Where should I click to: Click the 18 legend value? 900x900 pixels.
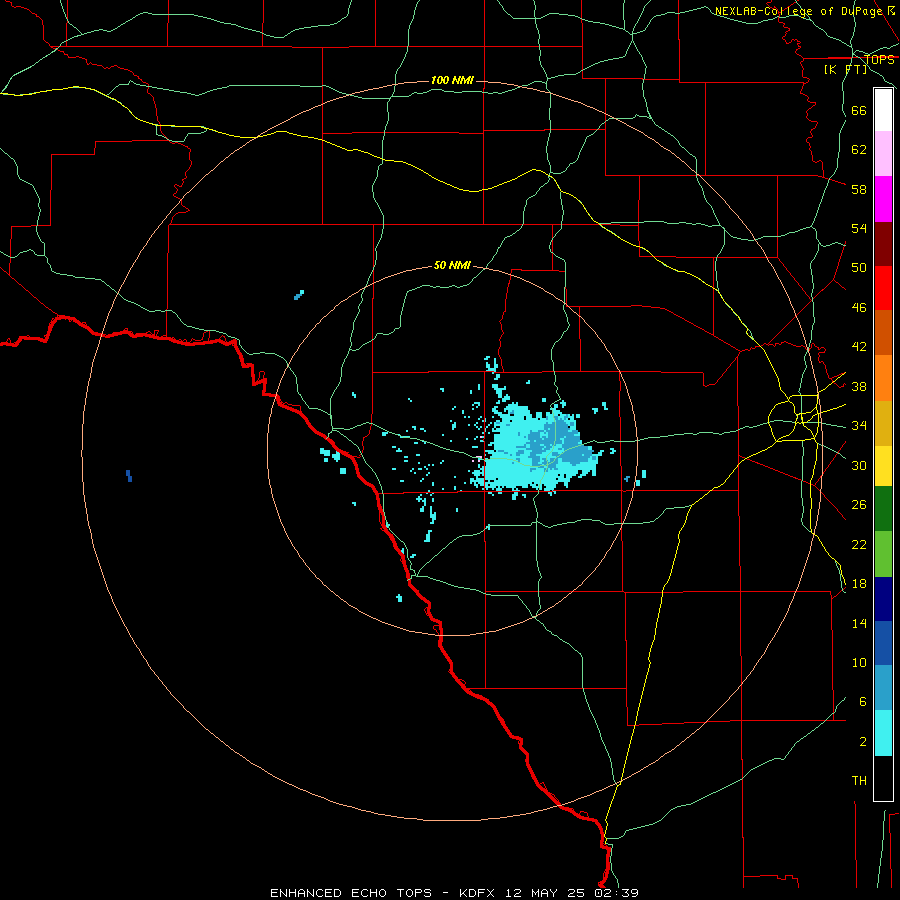(x=859, y=583)
